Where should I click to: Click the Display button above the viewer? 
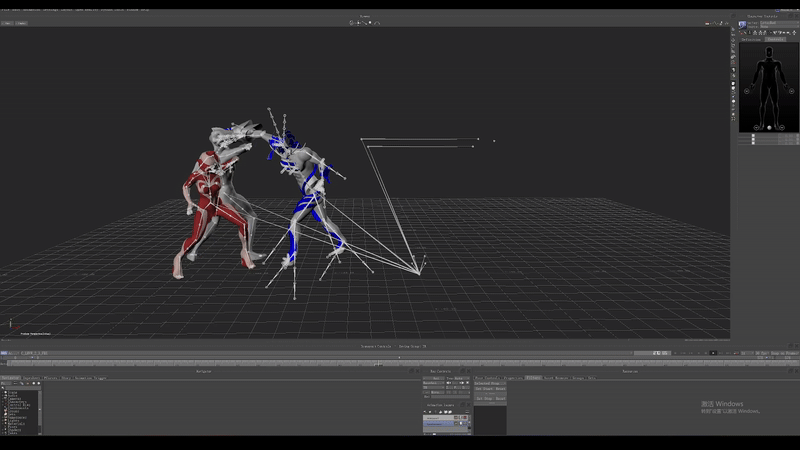(21, 23)
